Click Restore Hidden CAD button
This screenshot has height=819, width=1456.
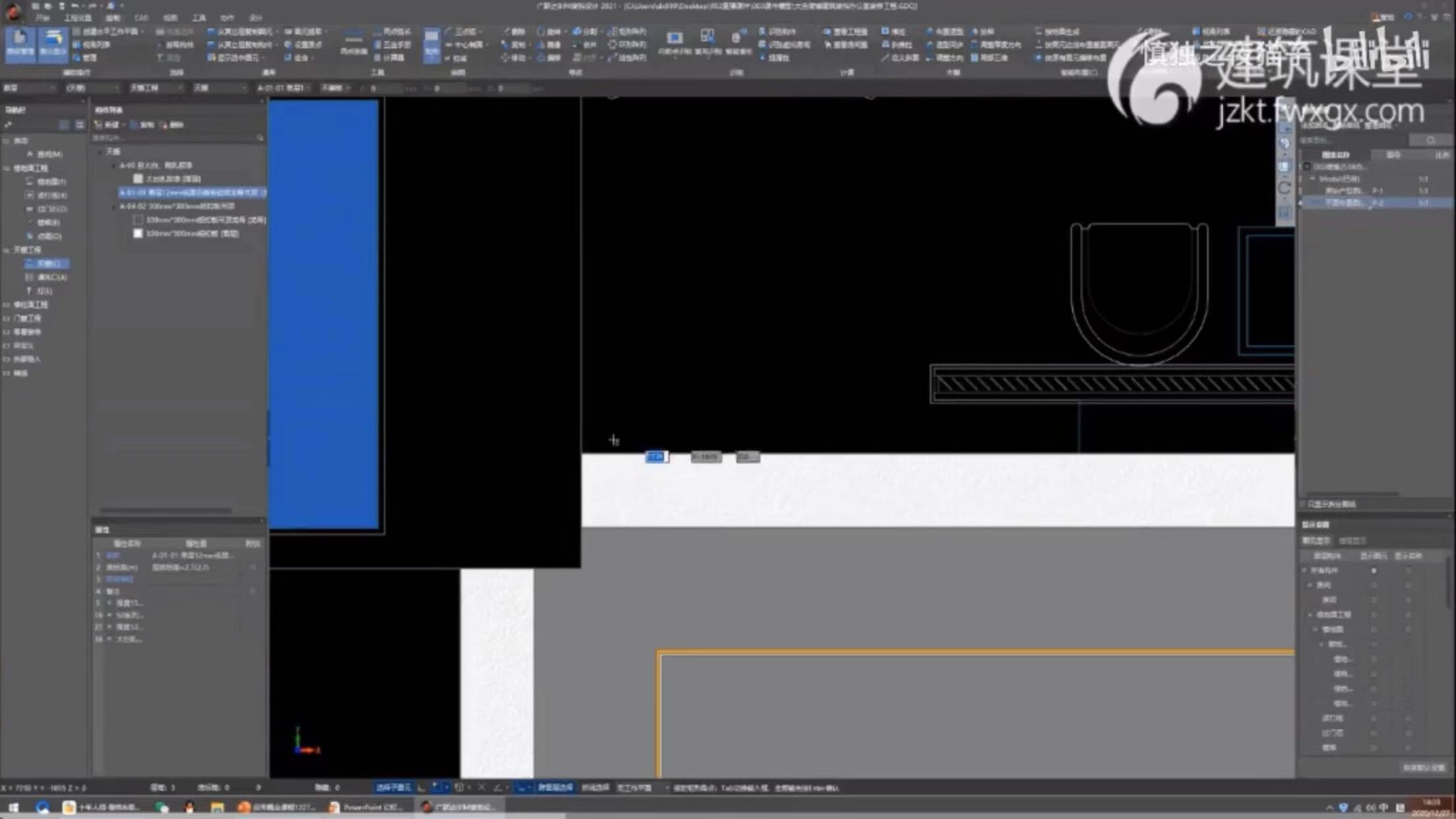pyautogui.click(x=1287, y=31)
